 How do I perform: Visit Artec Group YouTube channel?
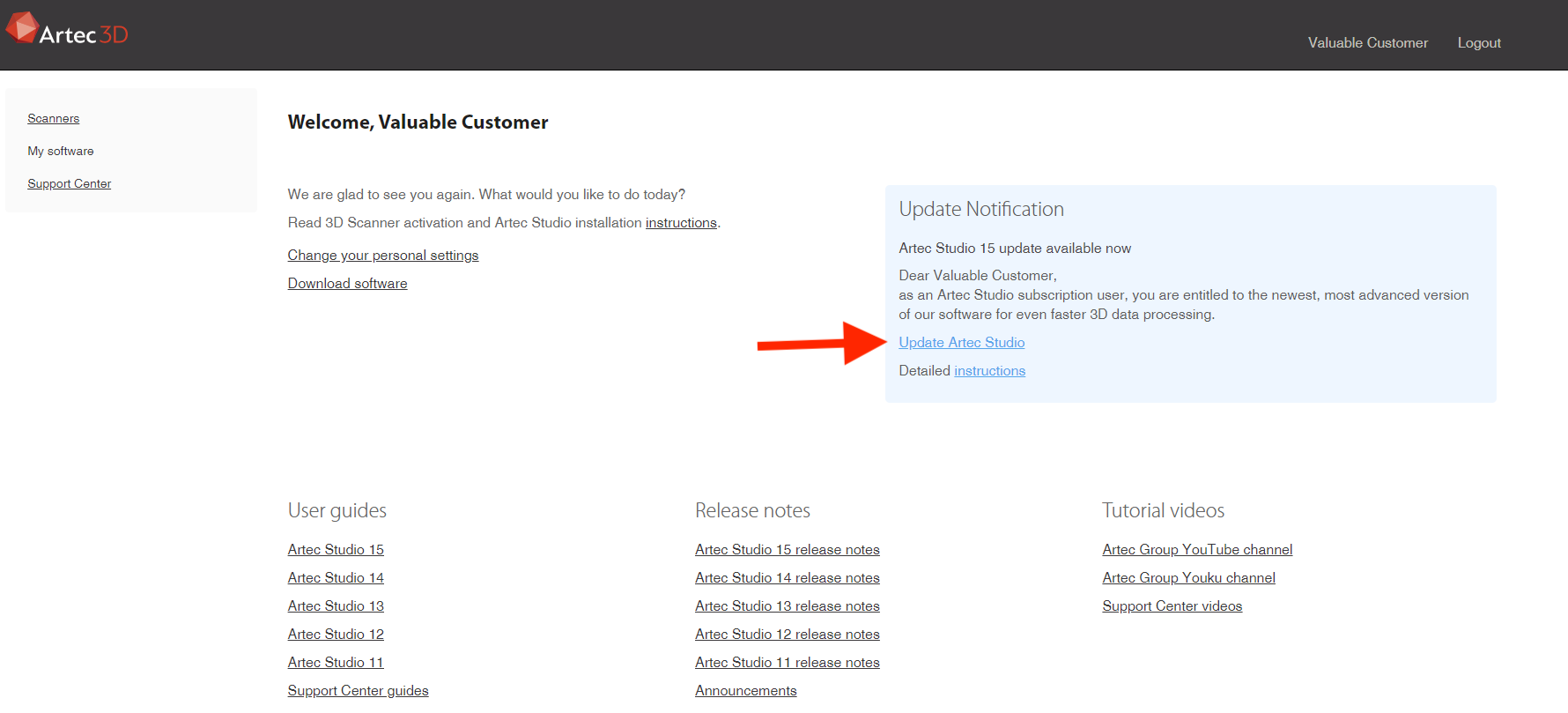coord(1197,550)
